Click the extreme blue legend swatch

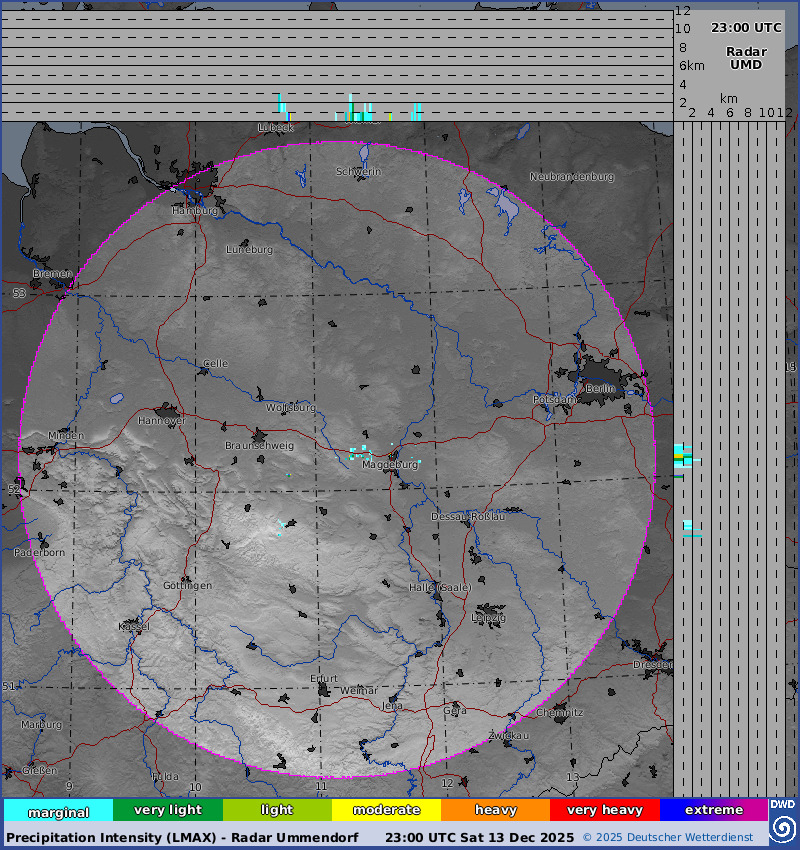(x=713, y=810)
